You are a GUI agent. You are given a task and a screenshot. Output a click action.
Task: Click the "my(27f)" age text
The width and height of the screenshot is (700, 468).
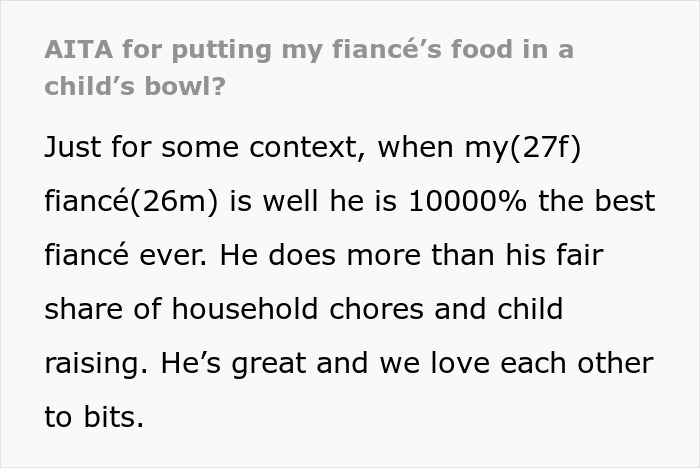tap(523, 147)
